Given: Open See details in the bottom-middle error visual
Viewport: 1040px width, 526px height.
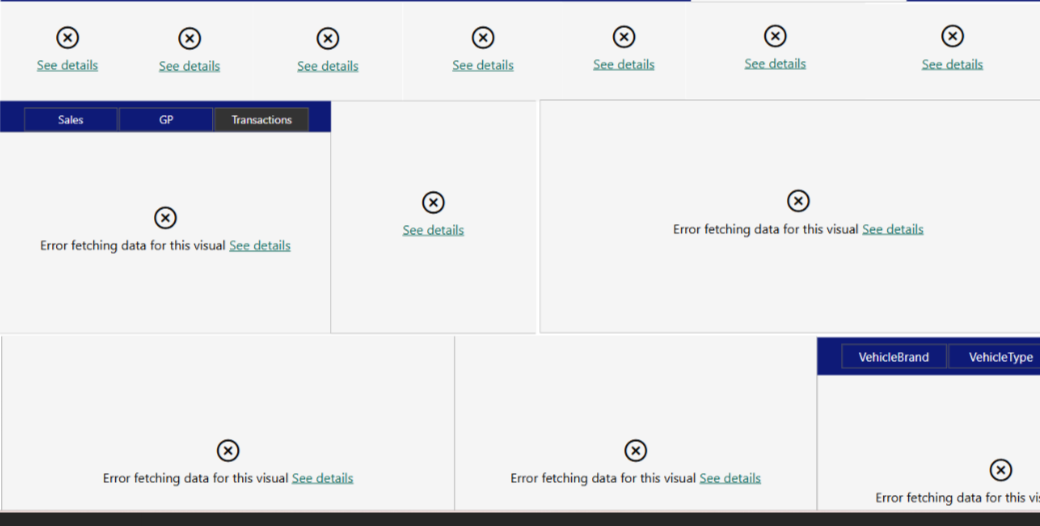Looking at the screenshot, I should coord(730,478).
